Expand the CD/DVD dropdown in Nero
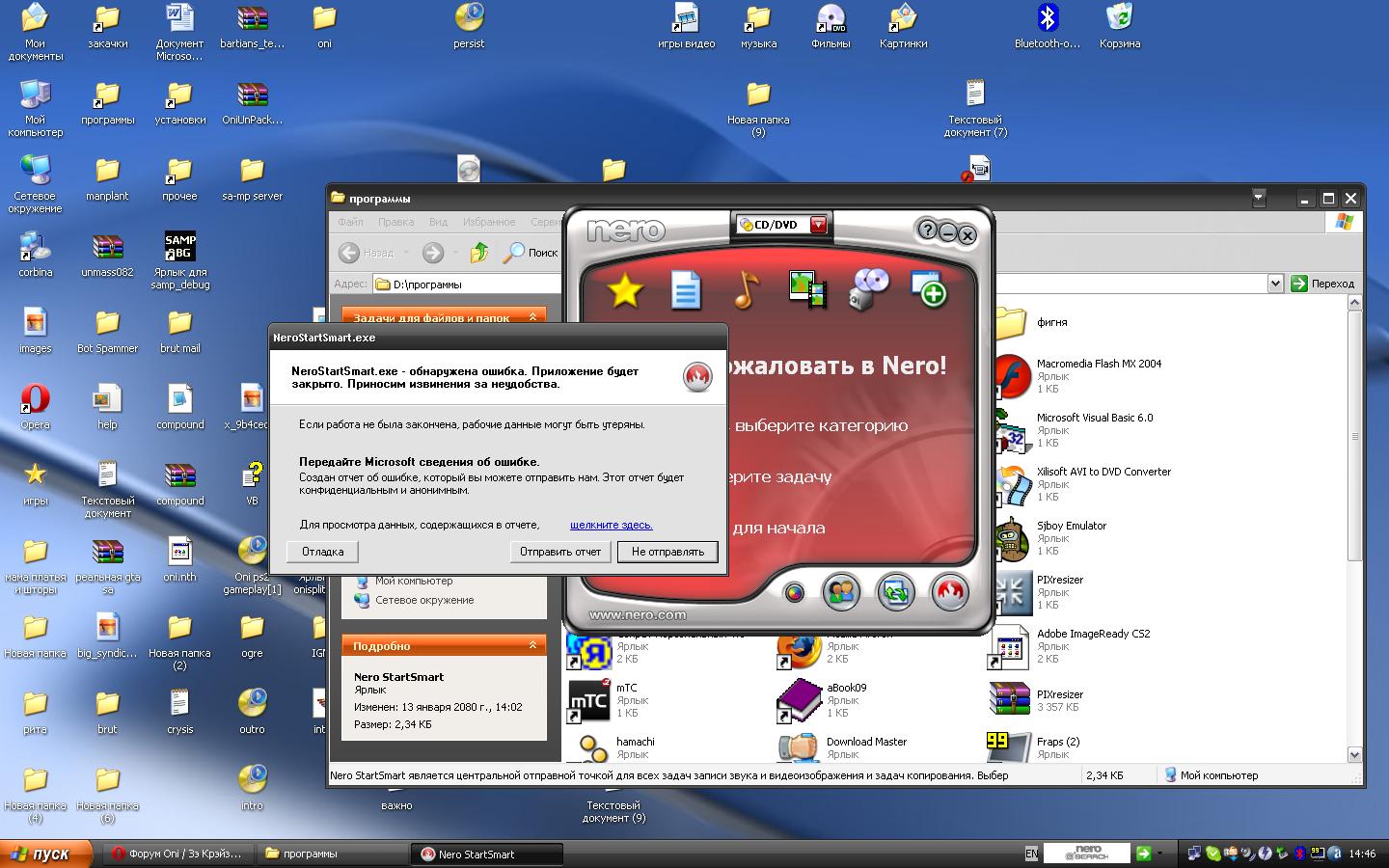 (818, 225)
